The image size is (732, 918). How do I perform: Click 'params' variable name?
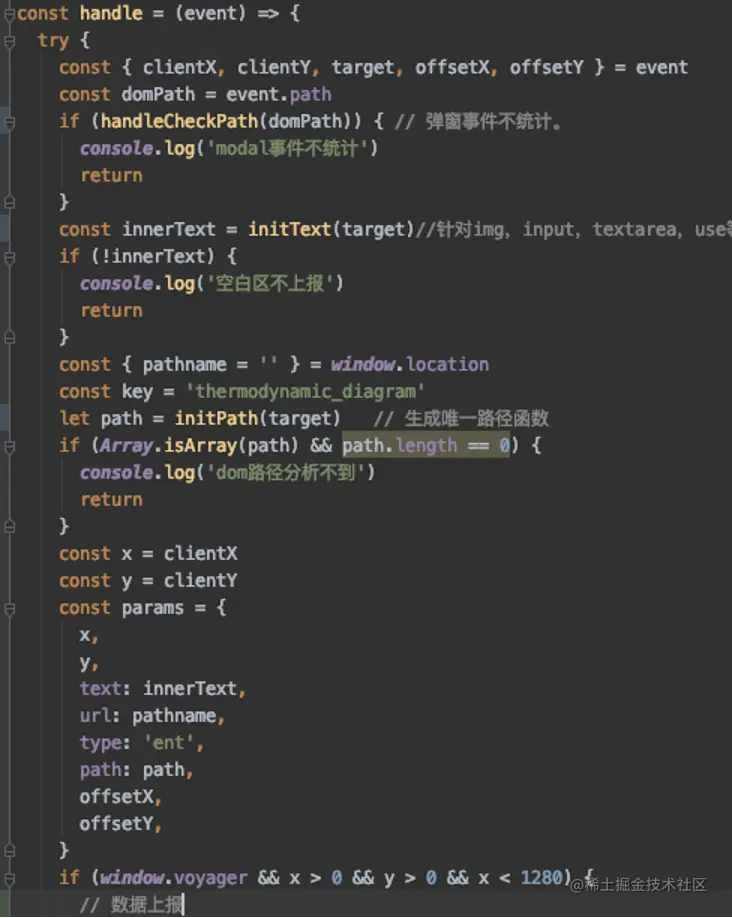pyautogui.click(x=152, y=608)
